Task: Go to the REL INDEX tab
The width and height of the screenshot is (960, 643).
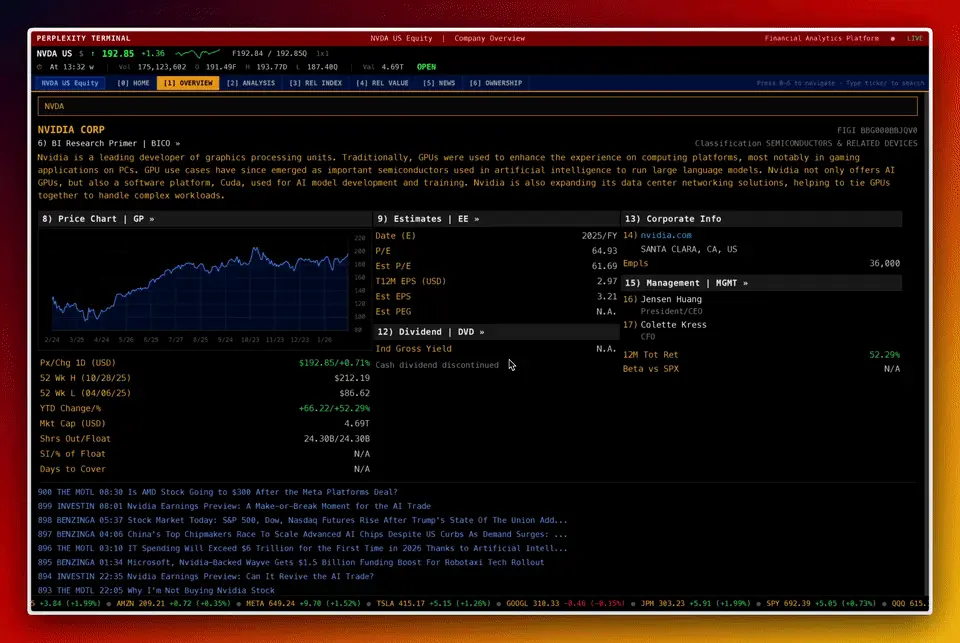Action: point(315,83)
